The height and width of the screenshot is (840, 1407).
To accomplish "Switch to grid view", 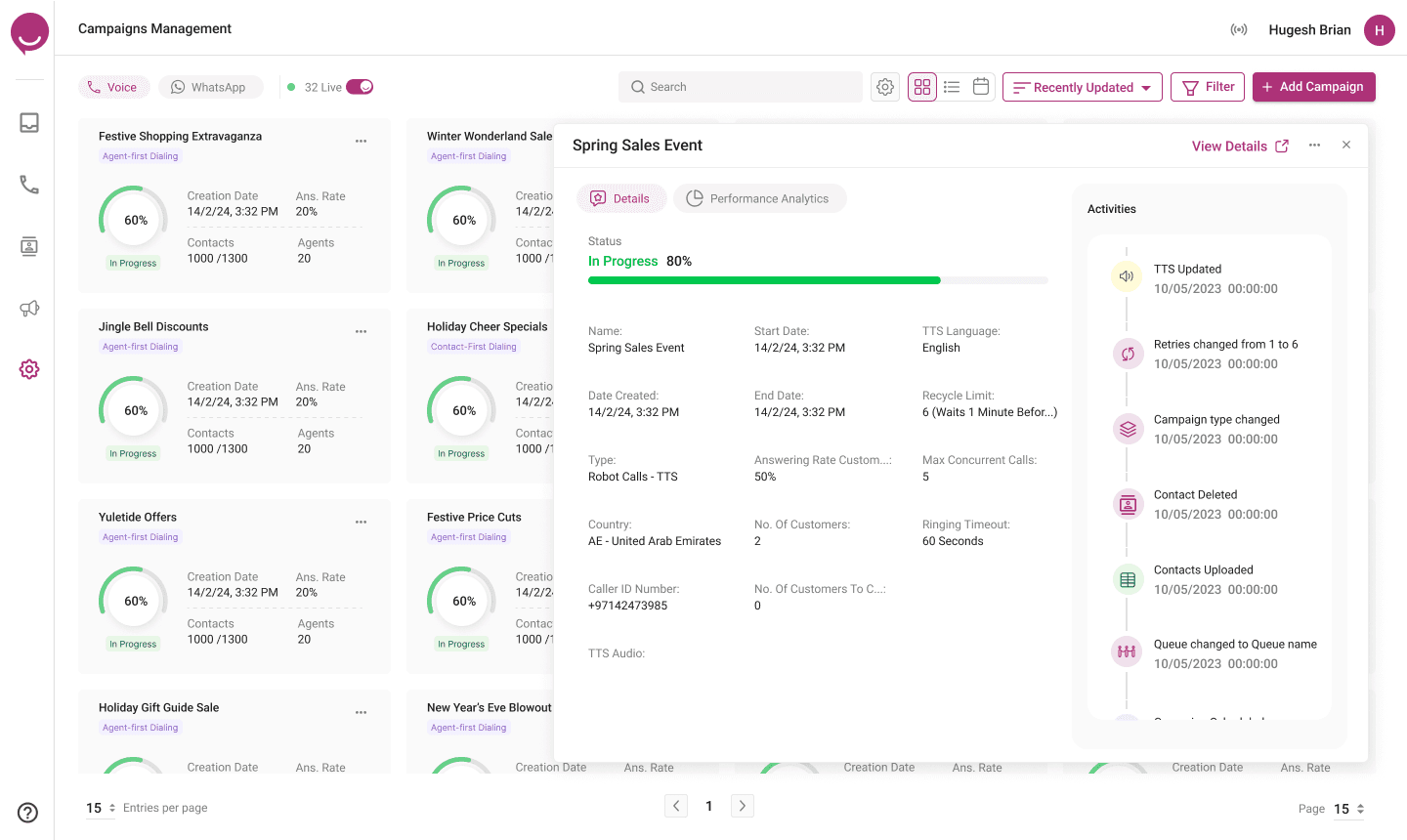I will 922,87.
